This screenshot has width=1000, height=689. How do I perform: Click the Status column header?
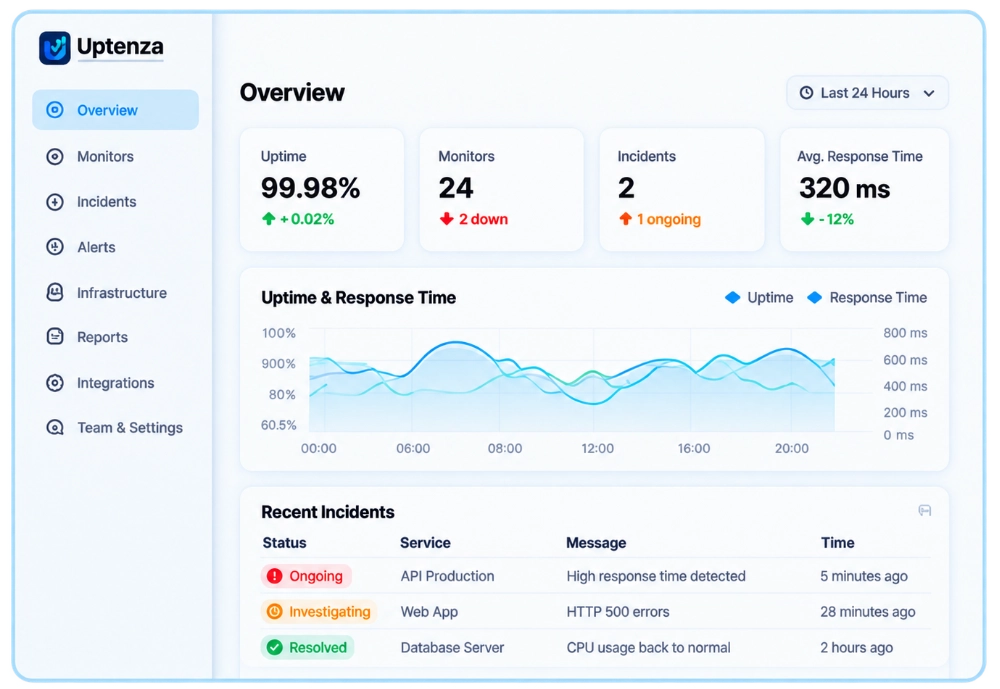(x=284, y=543)
